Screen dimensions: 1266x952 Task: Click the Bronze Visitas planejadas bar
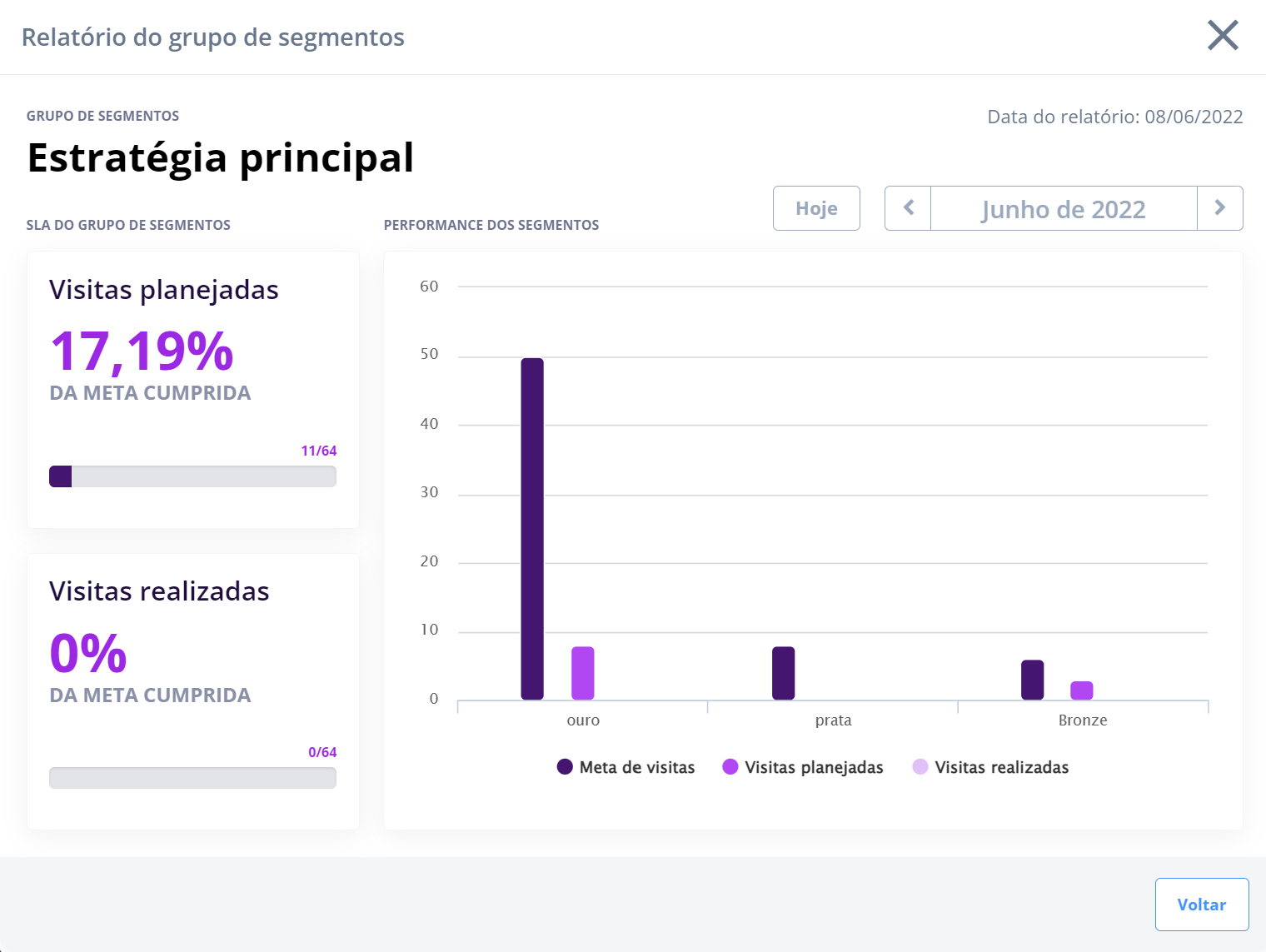pyautogui.click(x=1082, y=690)
